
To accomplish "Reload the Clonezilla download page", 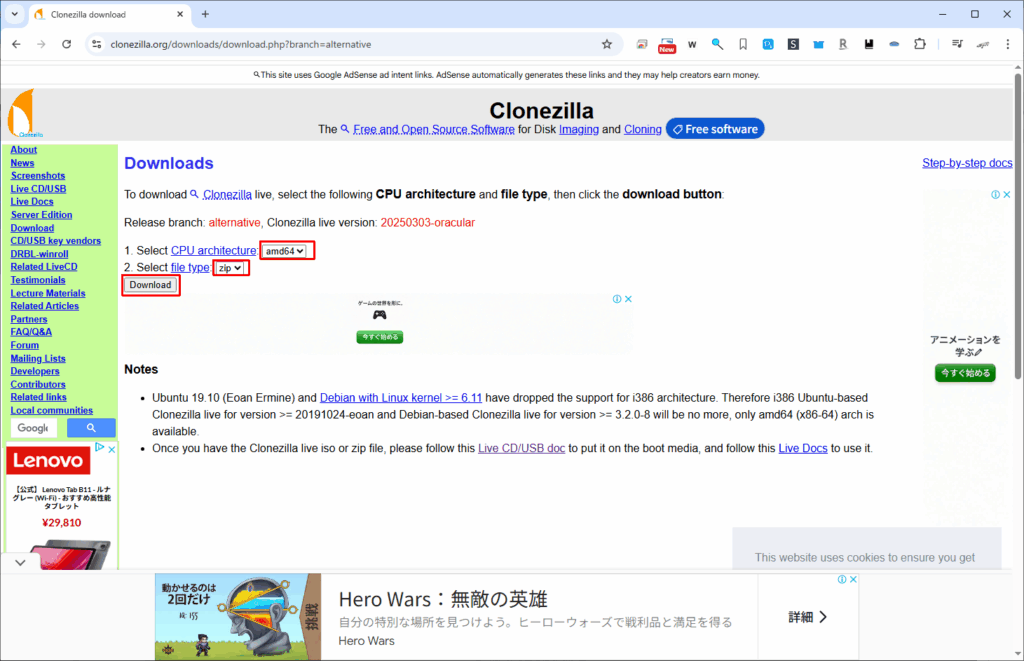I will [x=67, y=44].
